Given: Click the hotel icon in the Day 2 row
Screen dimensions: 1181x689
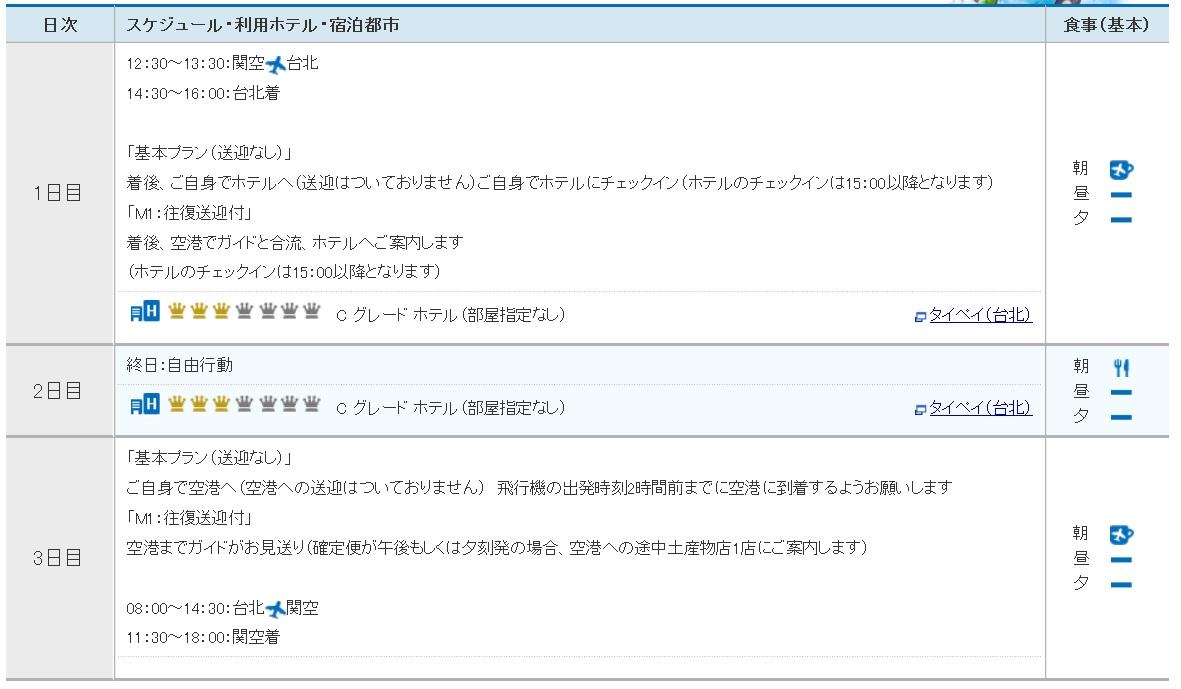Looking at the screenshot, I should tap(145, 405).
